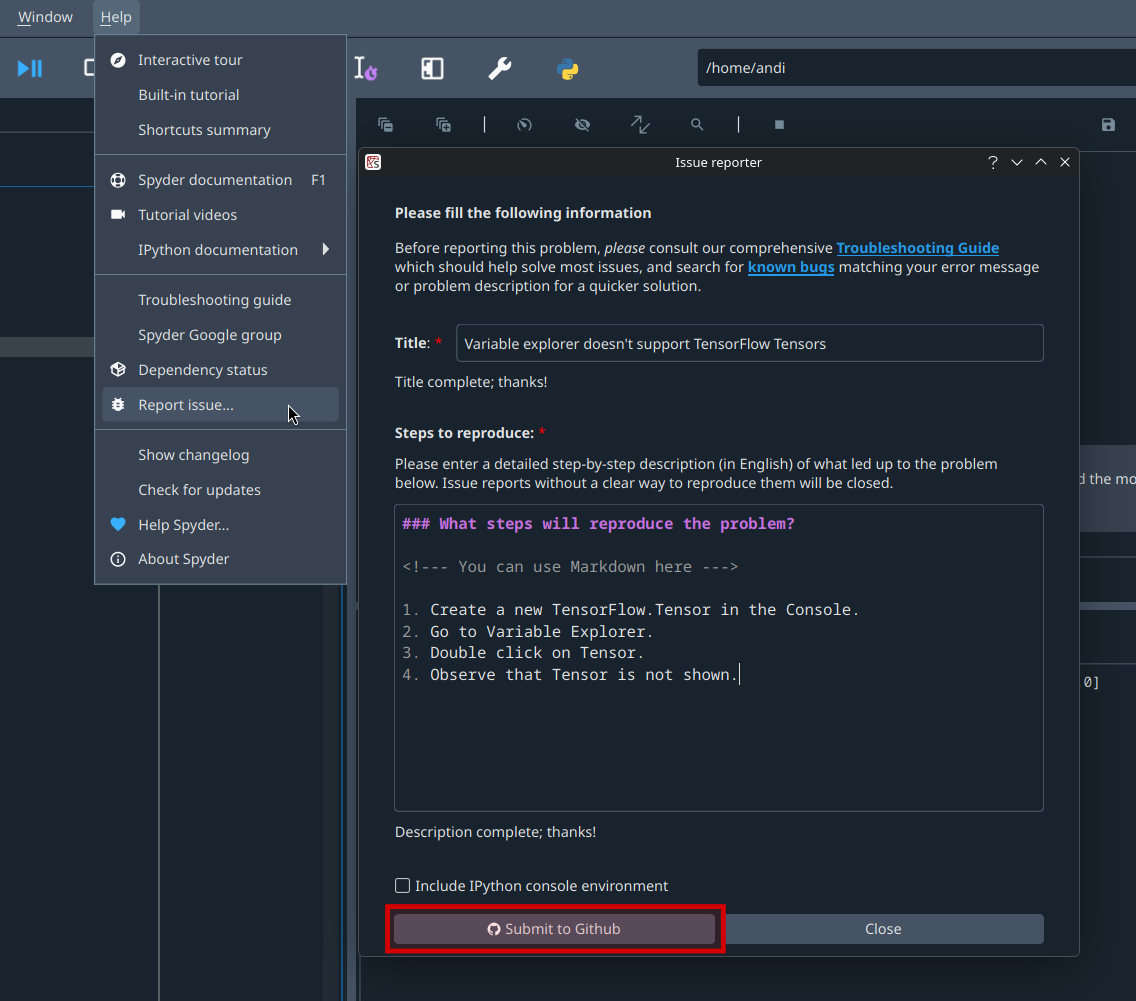The width and height of the screenshot is (1136, 1001).
Task: Toggle the hidden-eye filter icon
Action: coord(582,125)
